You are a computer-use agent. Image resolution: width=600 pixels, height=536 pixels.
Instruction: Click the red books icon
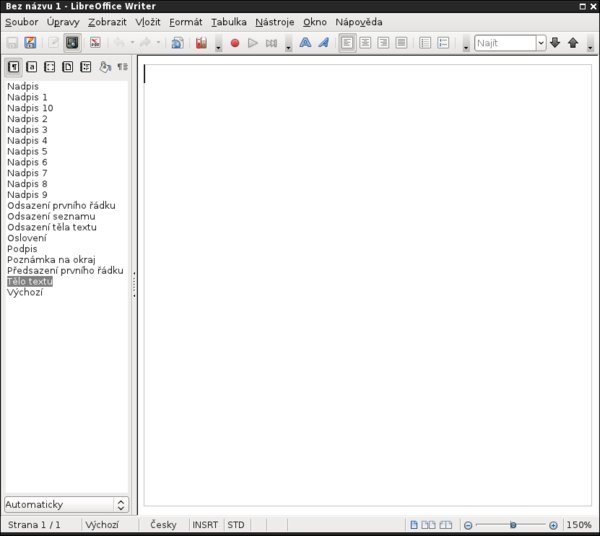(201, 43)
